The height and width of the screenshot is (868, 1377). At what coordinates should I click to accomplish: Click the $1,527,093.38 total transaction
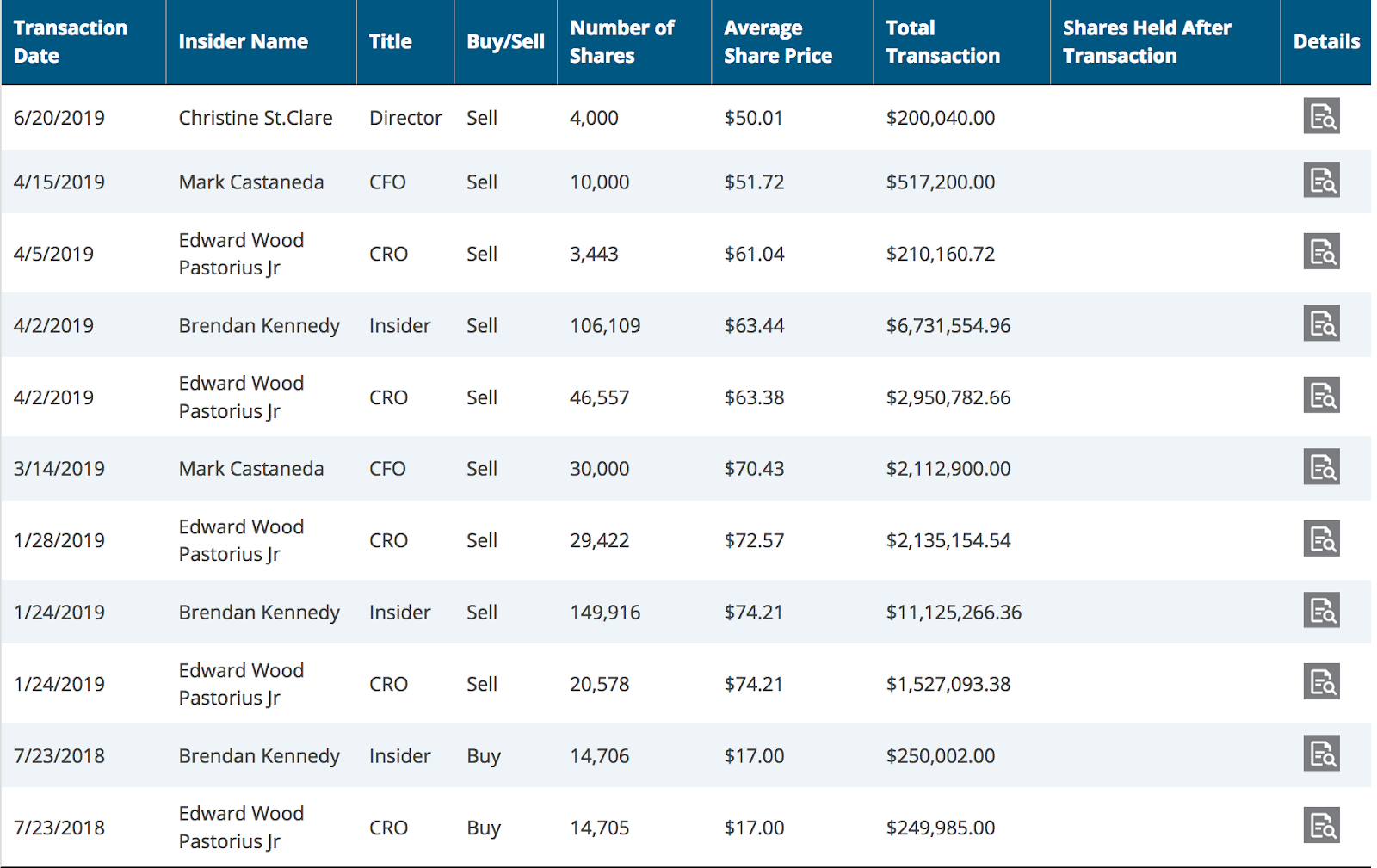click(x=948, y=684)
